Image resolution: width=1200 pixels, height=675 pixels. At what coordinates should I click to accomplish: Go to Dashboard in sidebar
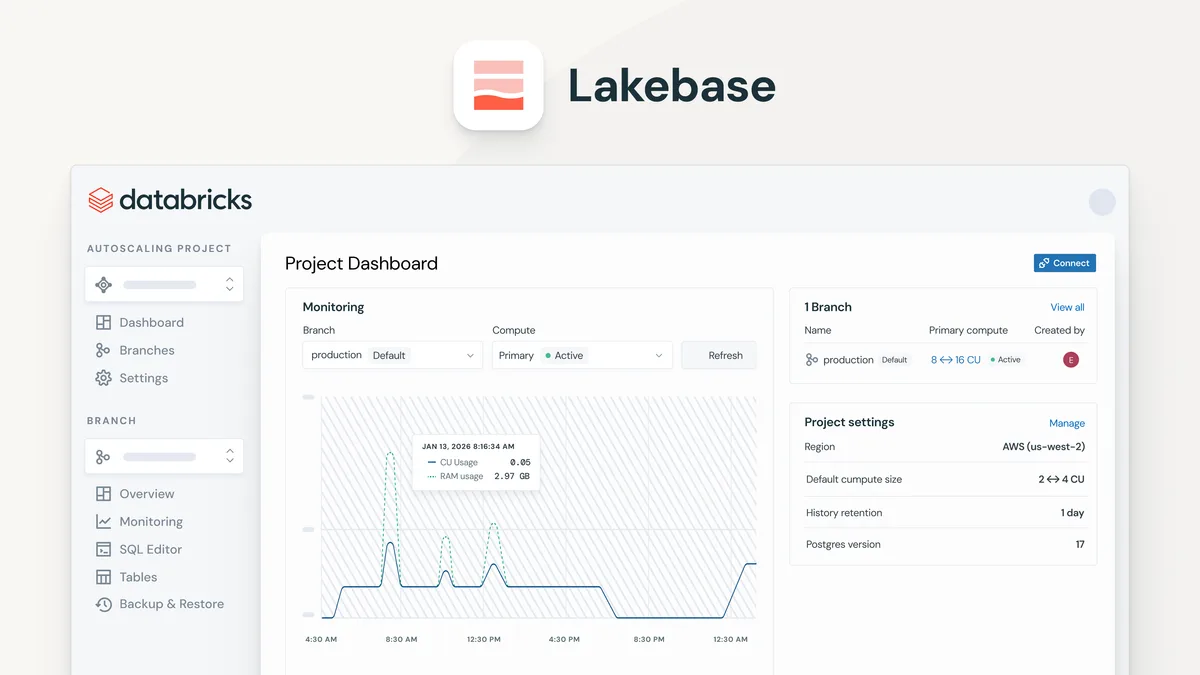(x=151, y=323)
